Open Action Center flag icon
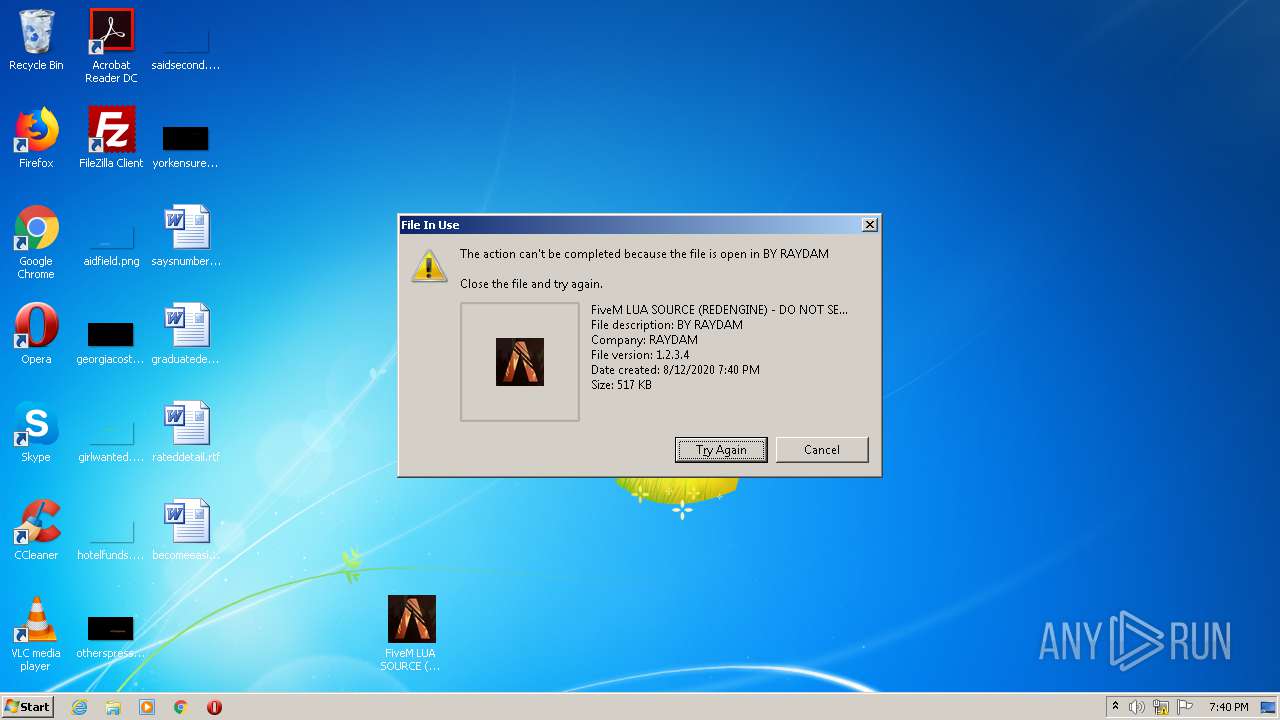The width and height of the screenshot is (1280, 720). (1185, 707)
